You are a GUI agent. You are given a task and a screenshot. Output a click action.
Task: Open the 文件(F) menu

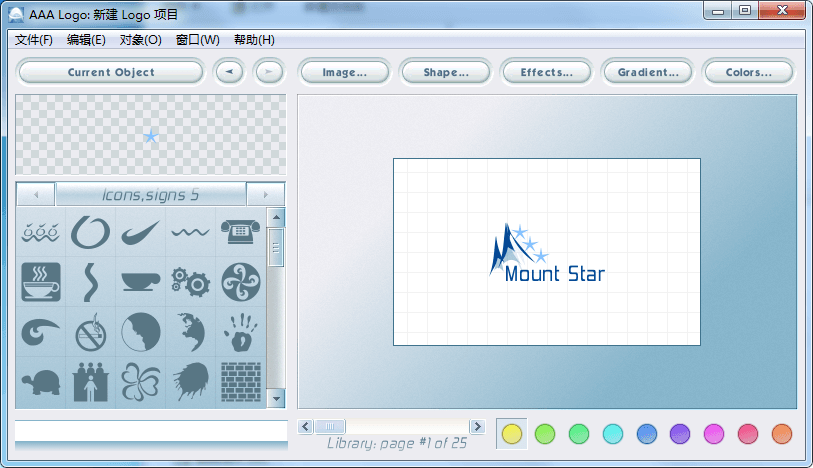[34, 40]
